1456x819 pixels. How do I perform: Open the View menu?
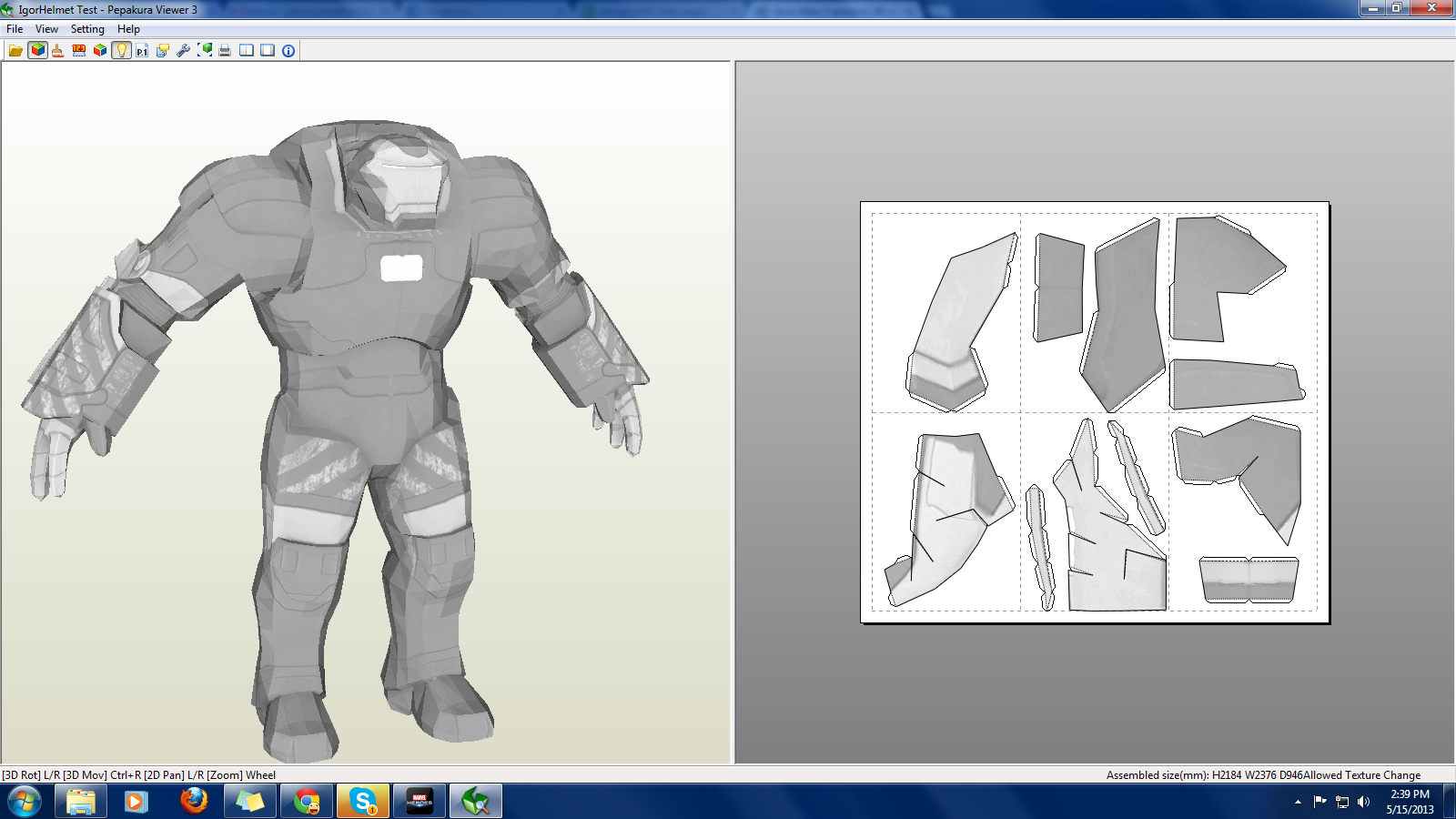pyautogui.click(x=46, y=29)
